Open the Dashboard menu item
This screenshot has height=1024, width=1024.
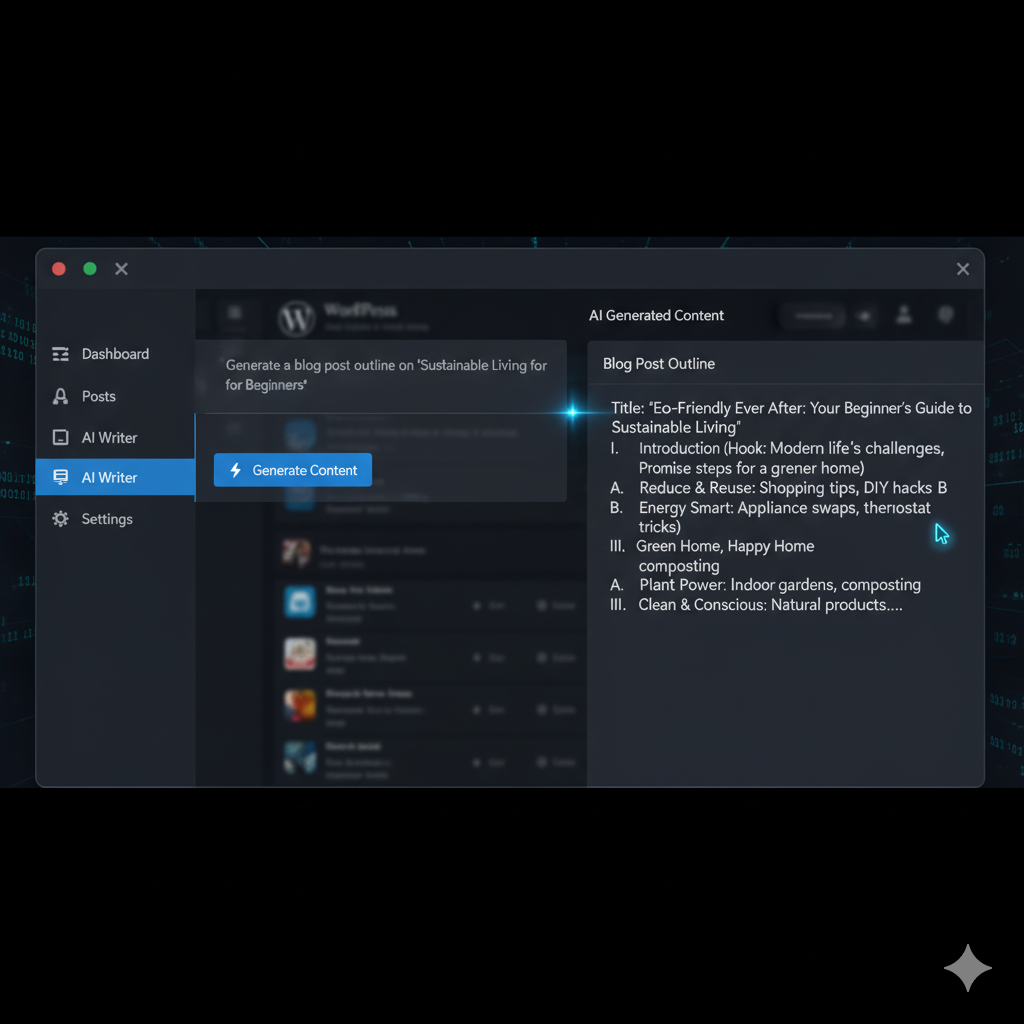pyautogui.click(x=114, y=354)
